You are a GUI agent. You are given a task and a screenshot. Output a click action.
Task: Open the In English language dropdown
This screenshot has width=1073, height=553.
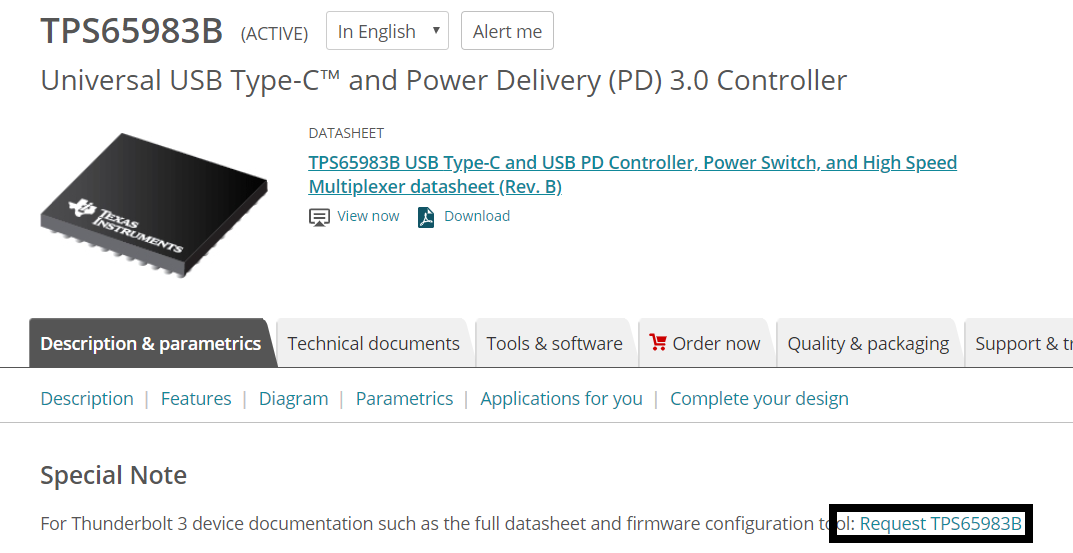pos(387,31)
